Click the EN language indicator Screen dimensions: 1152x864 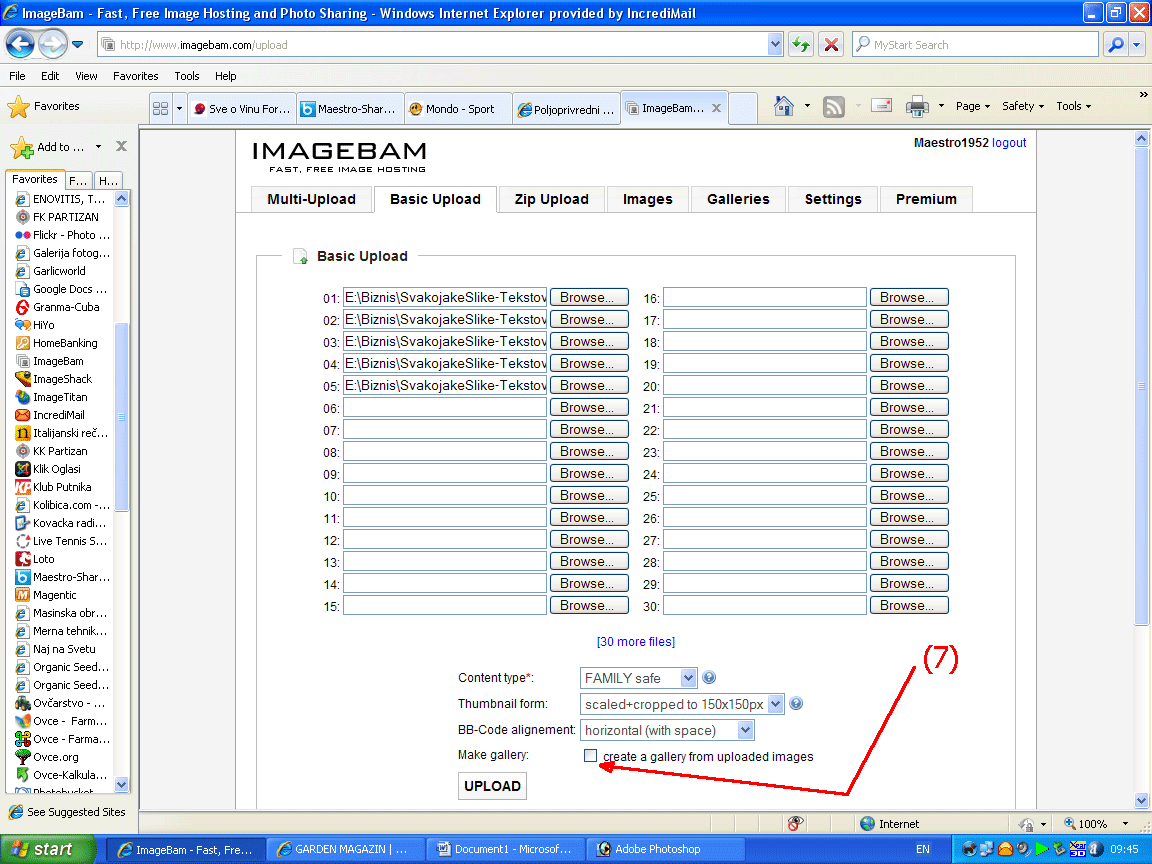point(923,849)
